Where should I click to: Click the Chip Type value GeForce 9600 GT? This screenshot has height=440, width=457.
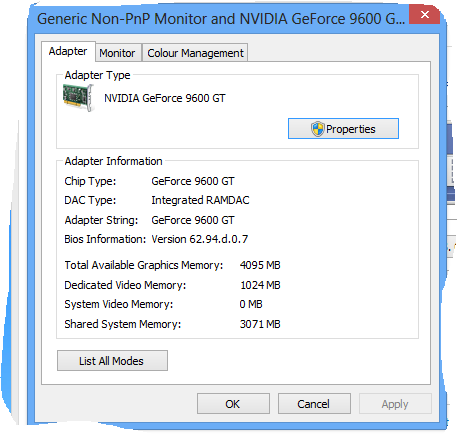pyautogui.click(x=193, y=181)
